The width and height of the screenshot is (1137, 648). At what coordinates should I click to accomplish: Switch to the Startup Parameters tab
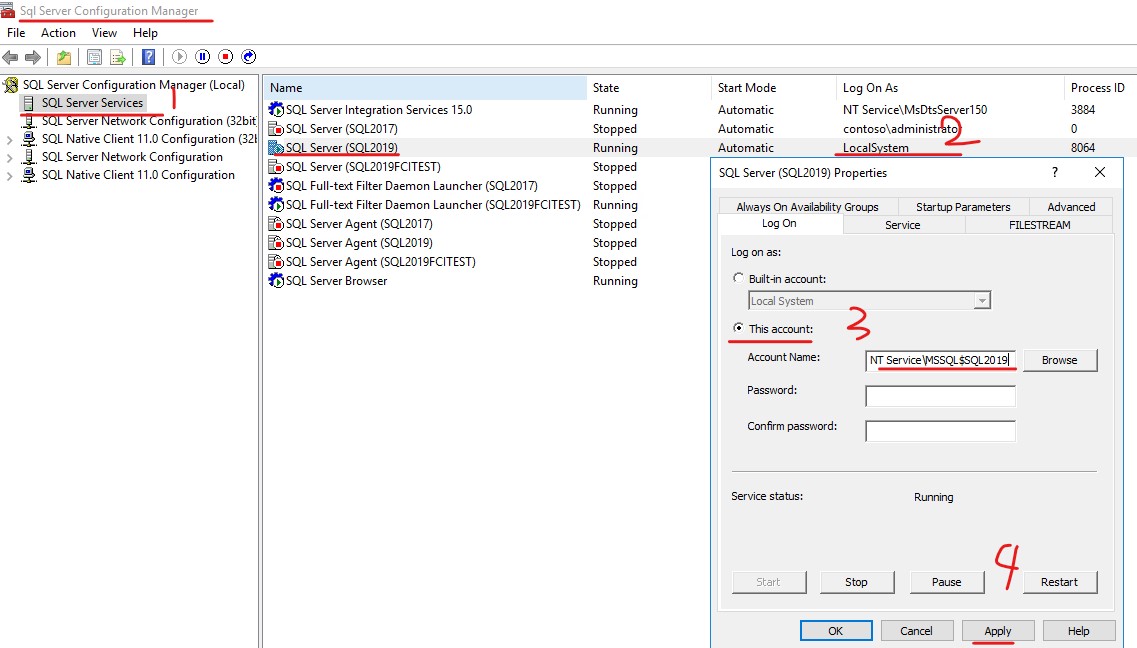[963, 207]
